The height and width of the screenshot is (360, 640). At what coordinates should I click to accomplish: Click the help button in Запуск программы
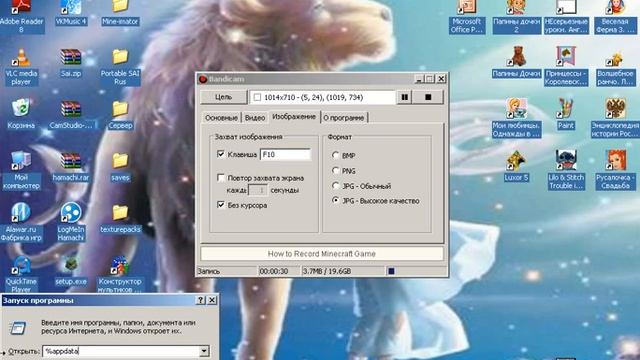[x=200, y=300]
